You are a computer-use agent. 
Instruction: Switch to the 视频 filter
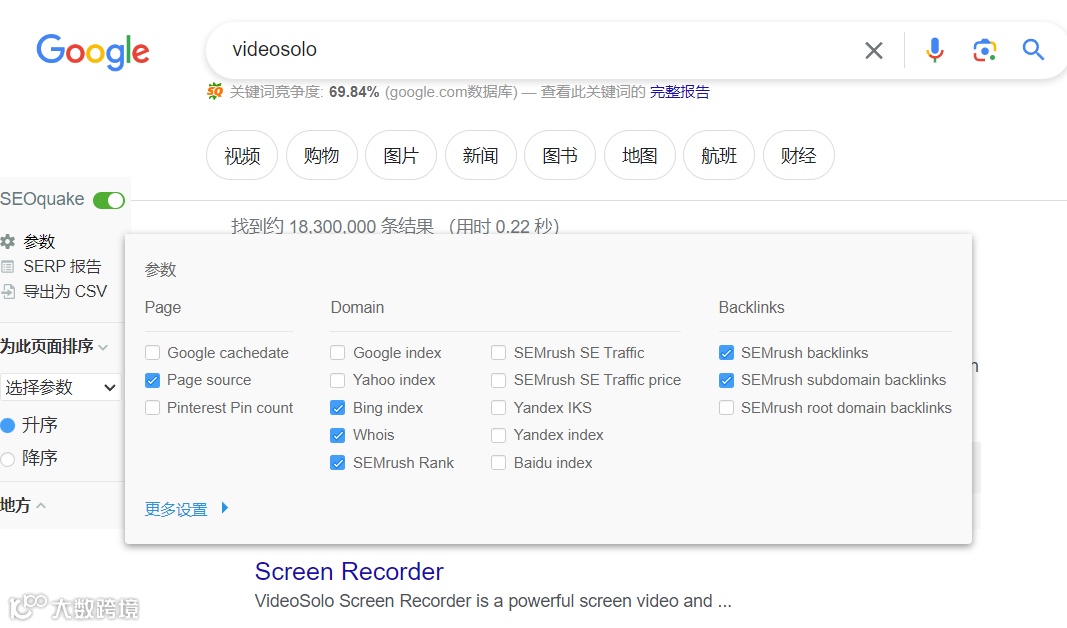[242, 155]
